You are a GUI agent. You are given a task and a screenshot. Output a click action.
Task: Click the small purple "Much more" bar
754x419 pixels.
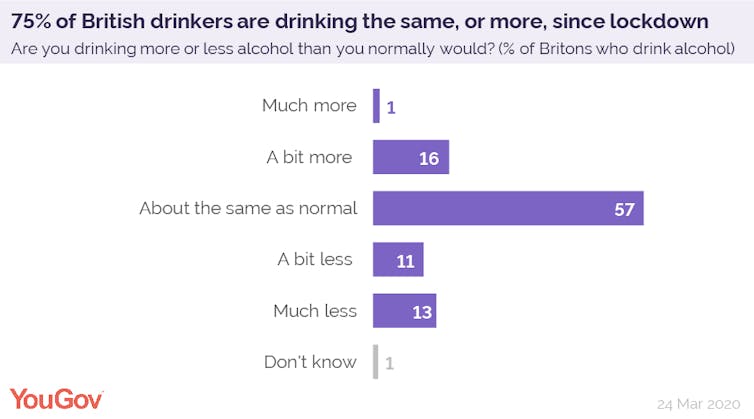click(x=376, y=105)
